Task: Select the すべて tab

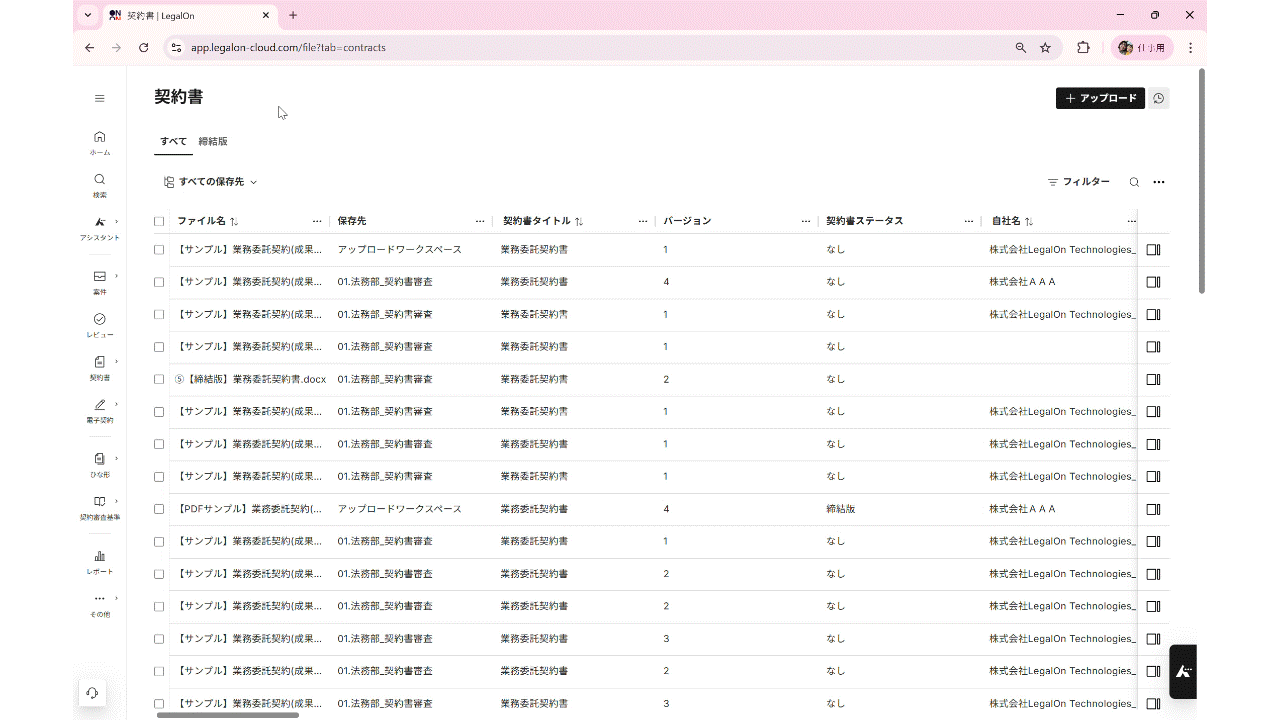Action: (x=173, y=142)
